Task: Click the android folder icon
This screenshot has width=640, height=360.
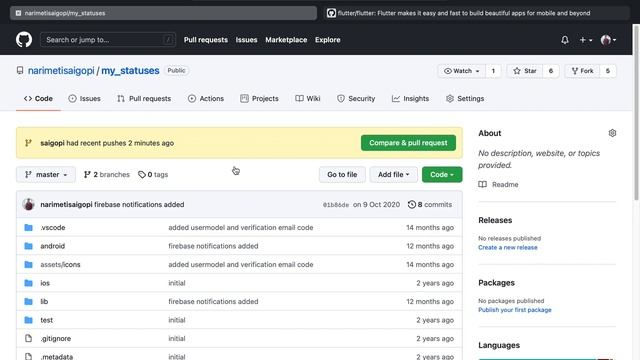Action: click(28, 246)
